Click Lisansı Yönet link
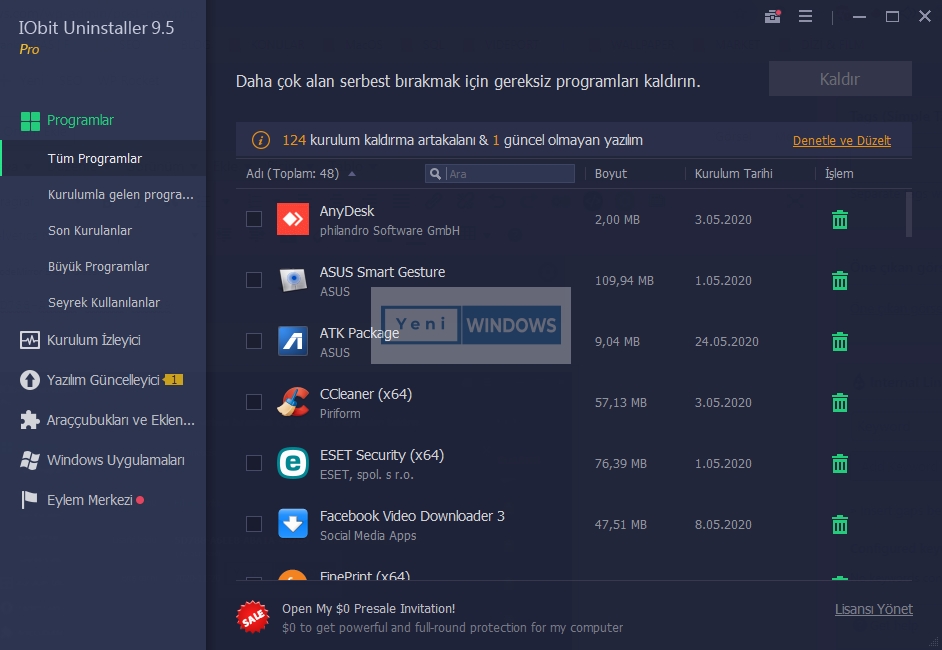The width and height of the screenshot is (942, 650). click(874, 609)
